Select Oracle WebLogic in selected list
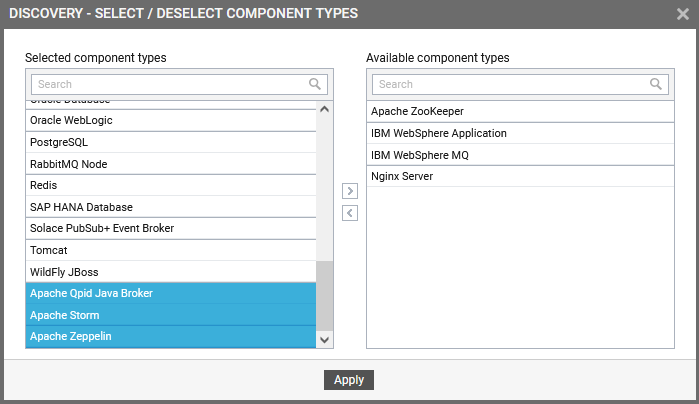Viewport: 699px width, 404px height. tap(171, 120)
